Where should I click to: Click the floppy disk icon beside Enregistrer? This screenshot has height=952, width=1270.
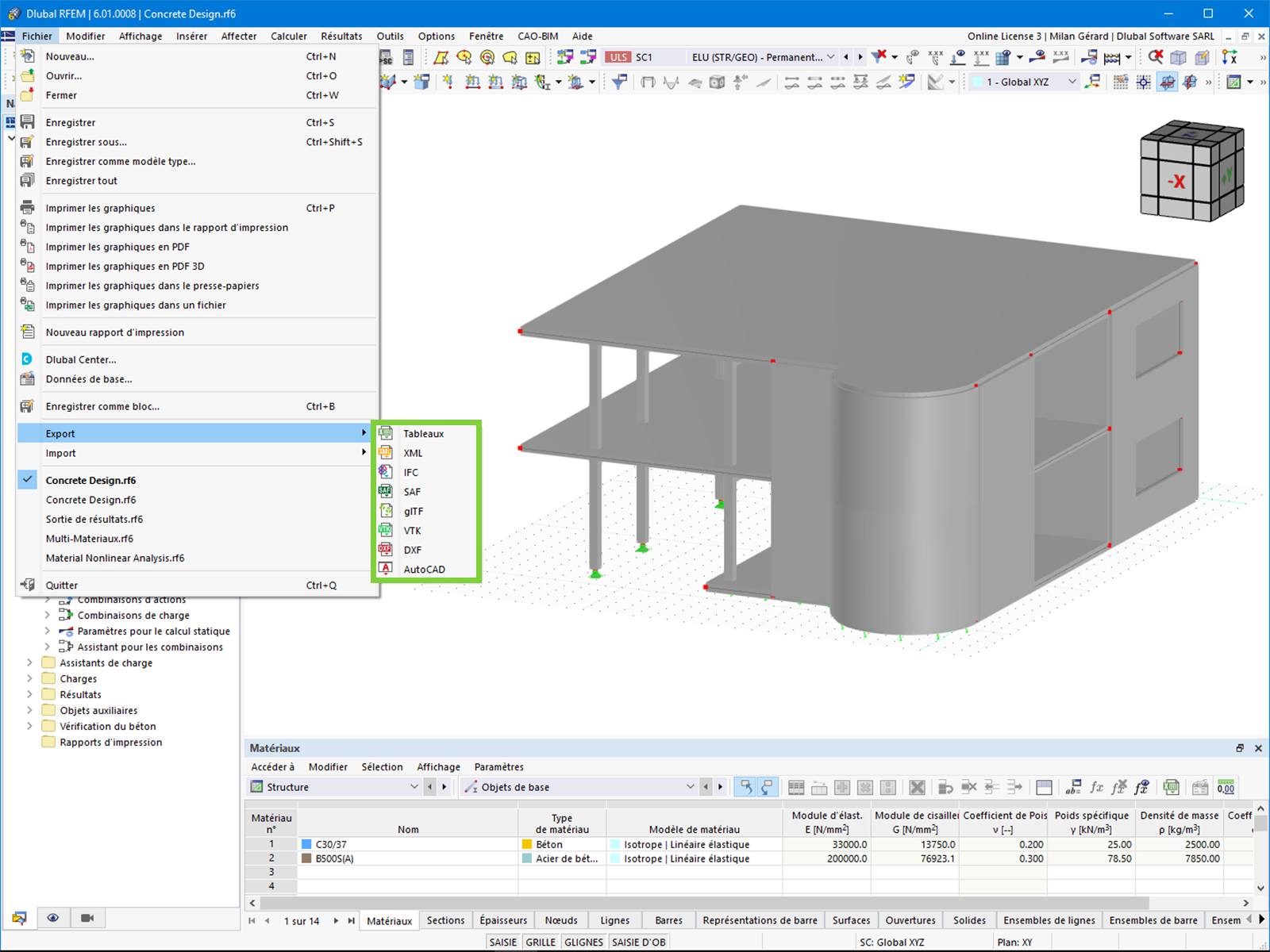pyautogui.click(x=27, y=122)
